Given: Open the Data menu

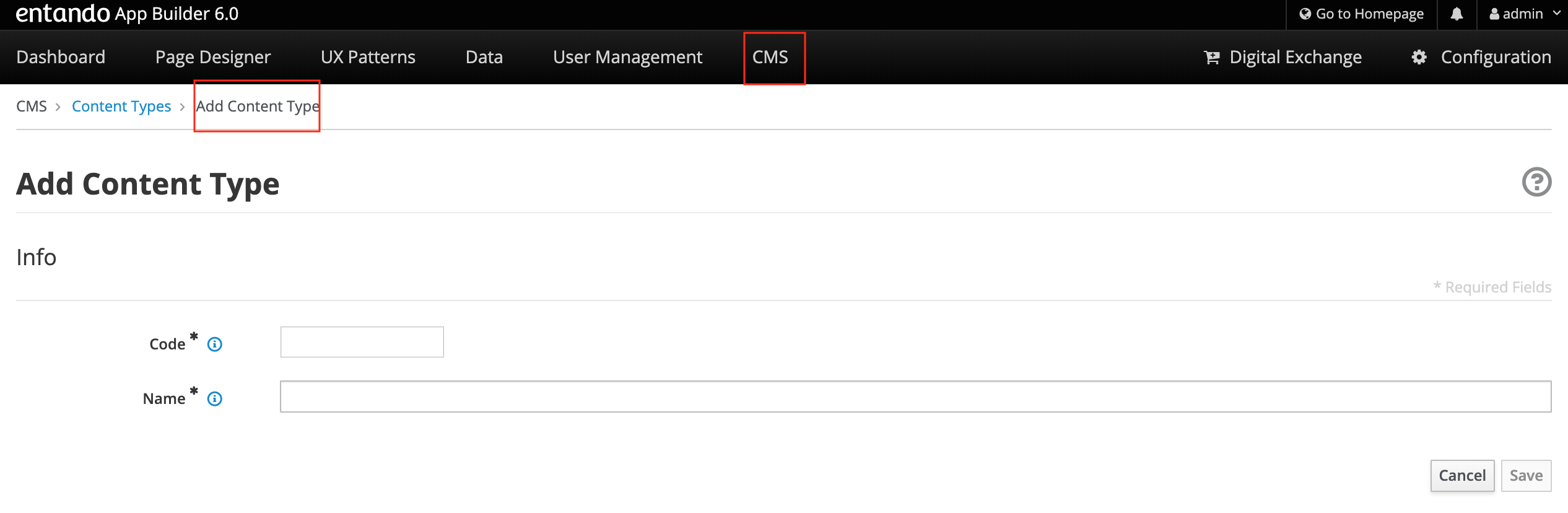Looking at the screenshot, I should click(484, 57).
